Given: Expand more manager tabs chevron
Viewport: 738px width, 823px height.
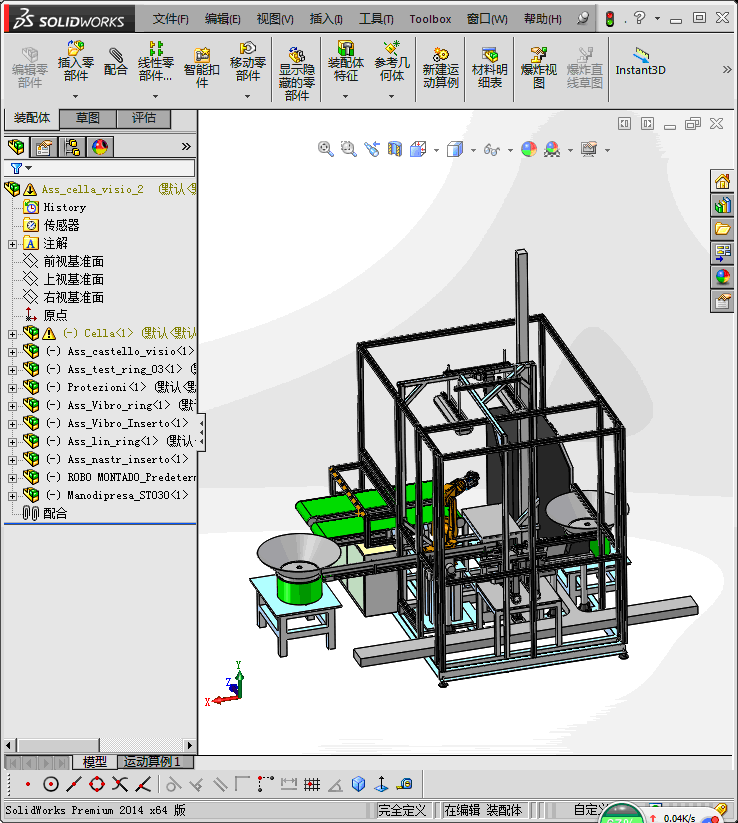Looking at the screenshot, I should [x=186, y=146].
